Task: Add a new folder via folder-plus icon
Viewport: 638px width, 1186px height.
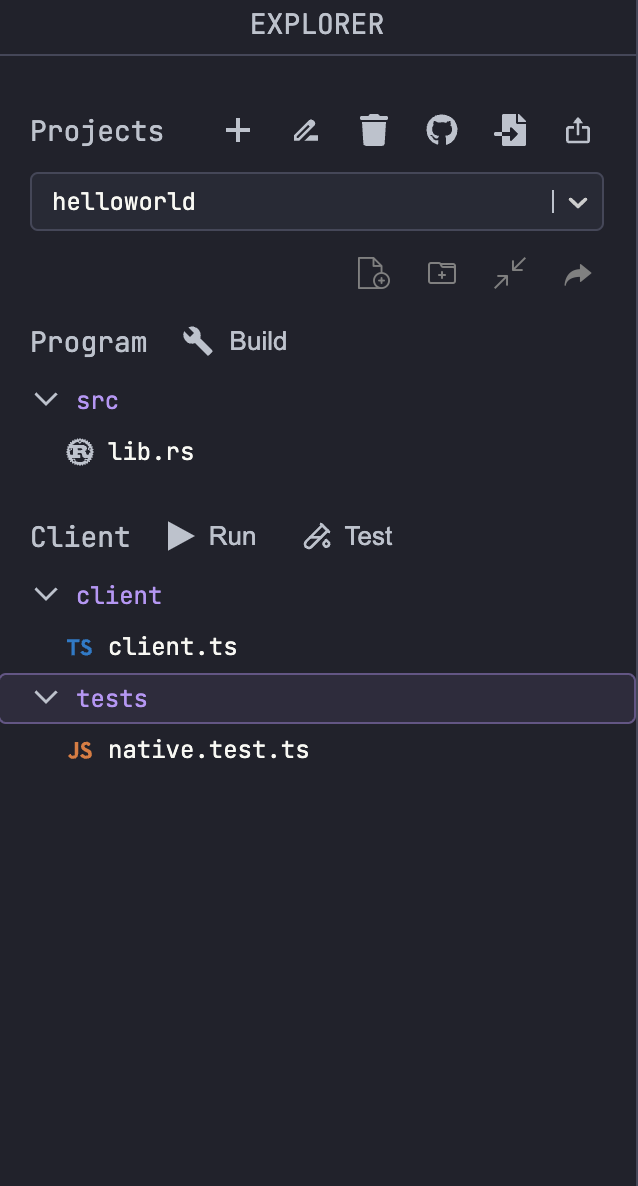Action: tap(441, 273)
